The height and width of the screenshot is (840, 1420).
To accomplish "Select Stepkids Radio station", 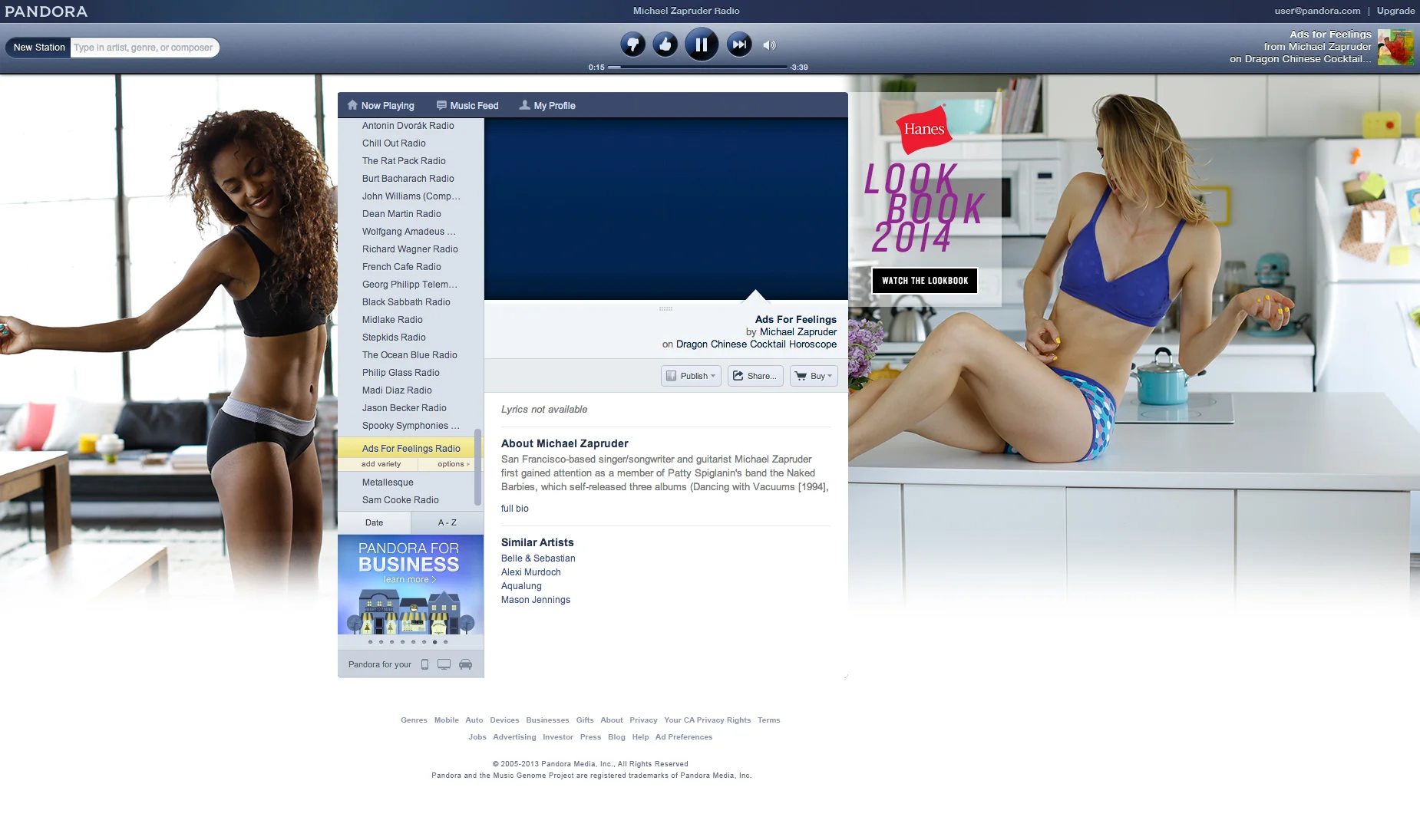I will pos(394,338).
